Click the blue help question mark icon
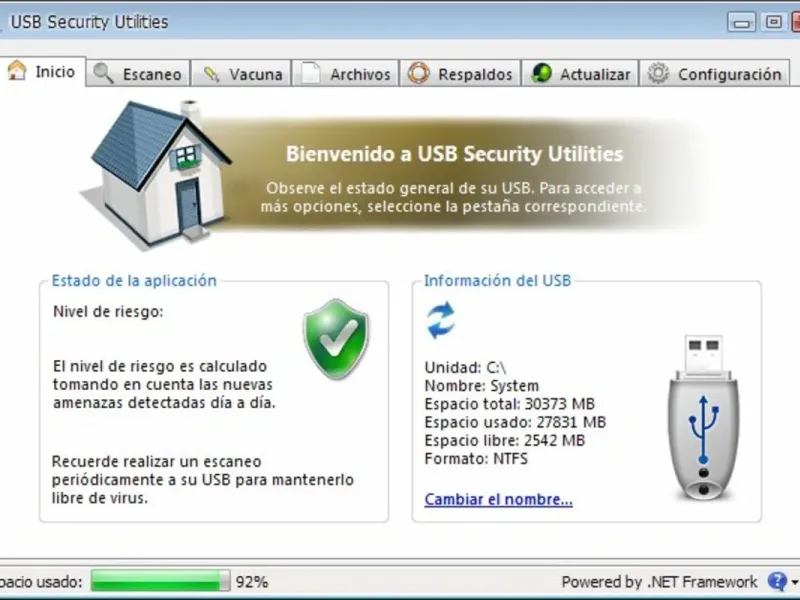 coord(777,581)
